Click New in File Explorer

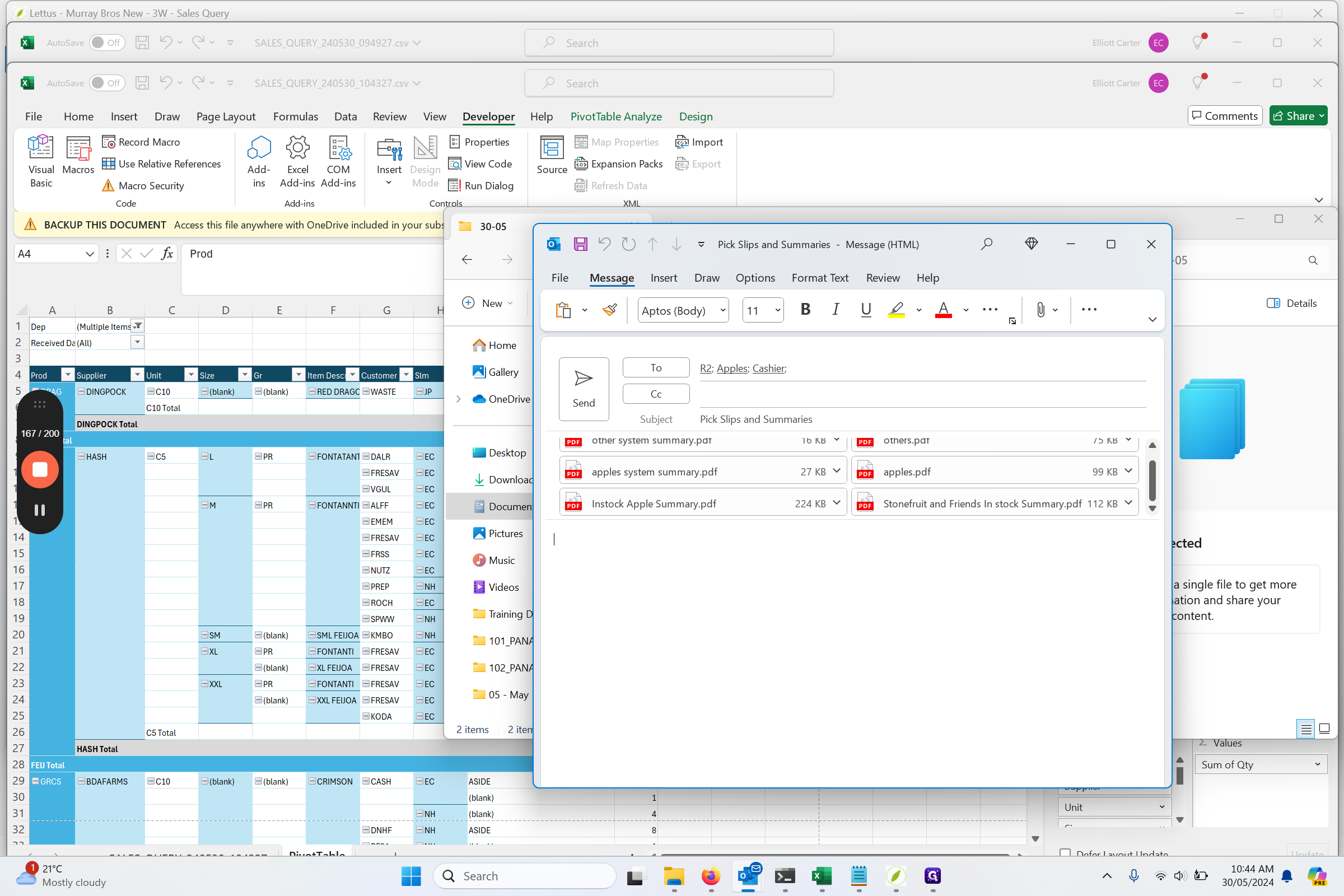pyautogui.click(x=487, y=303)
